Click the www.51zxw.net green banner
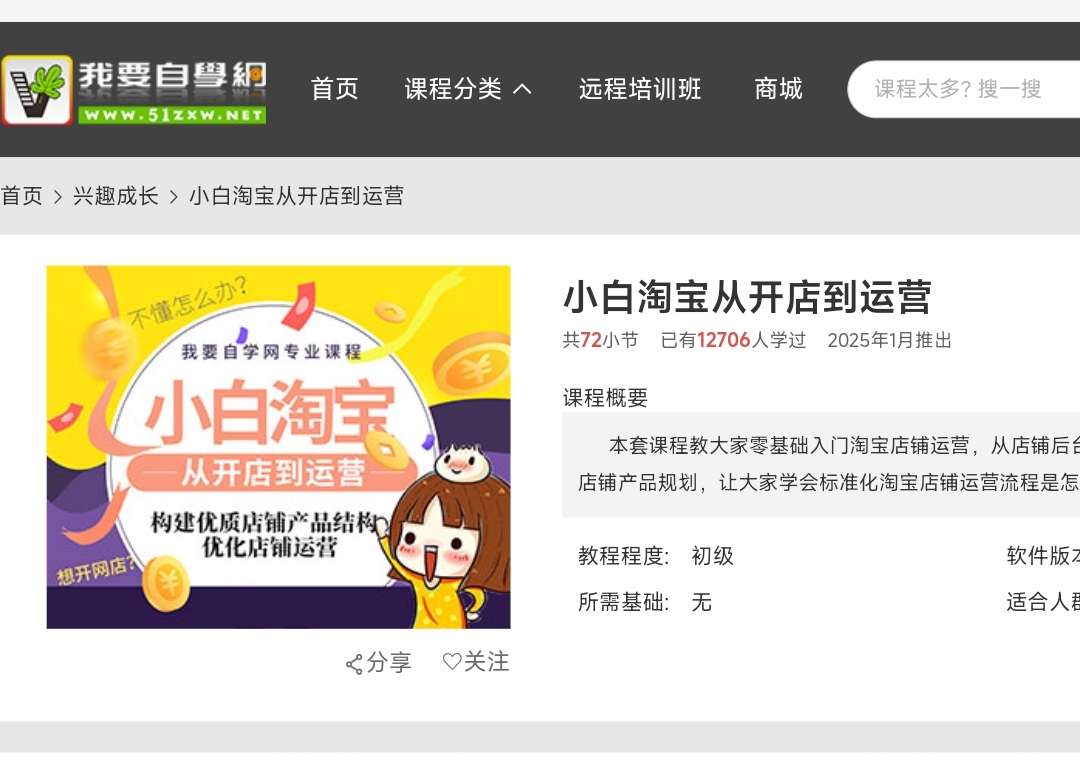The width and height of the screenshot is (1080, 764). [172, 115]
